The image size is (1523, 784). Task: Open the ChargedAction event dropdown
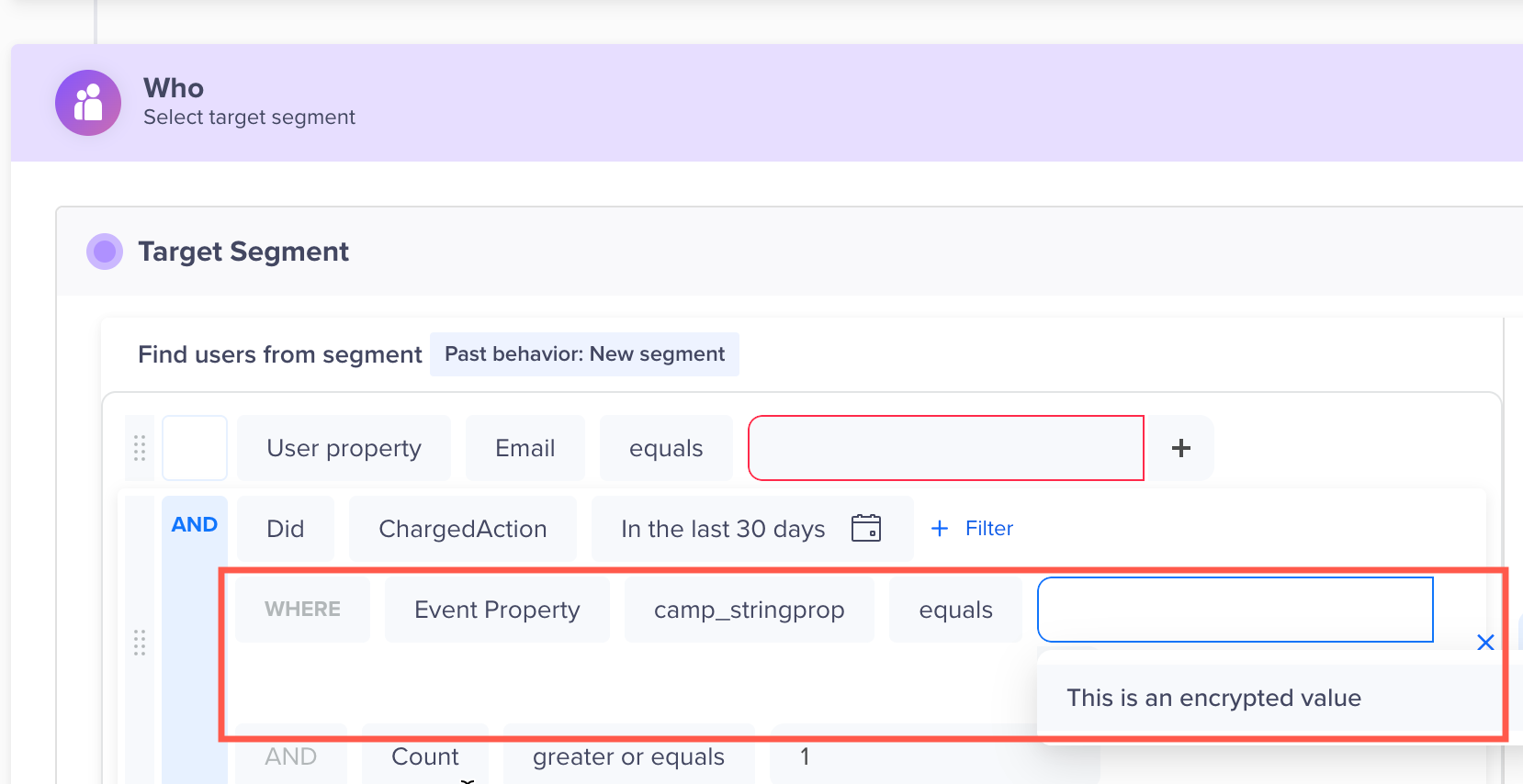(462, 528)
